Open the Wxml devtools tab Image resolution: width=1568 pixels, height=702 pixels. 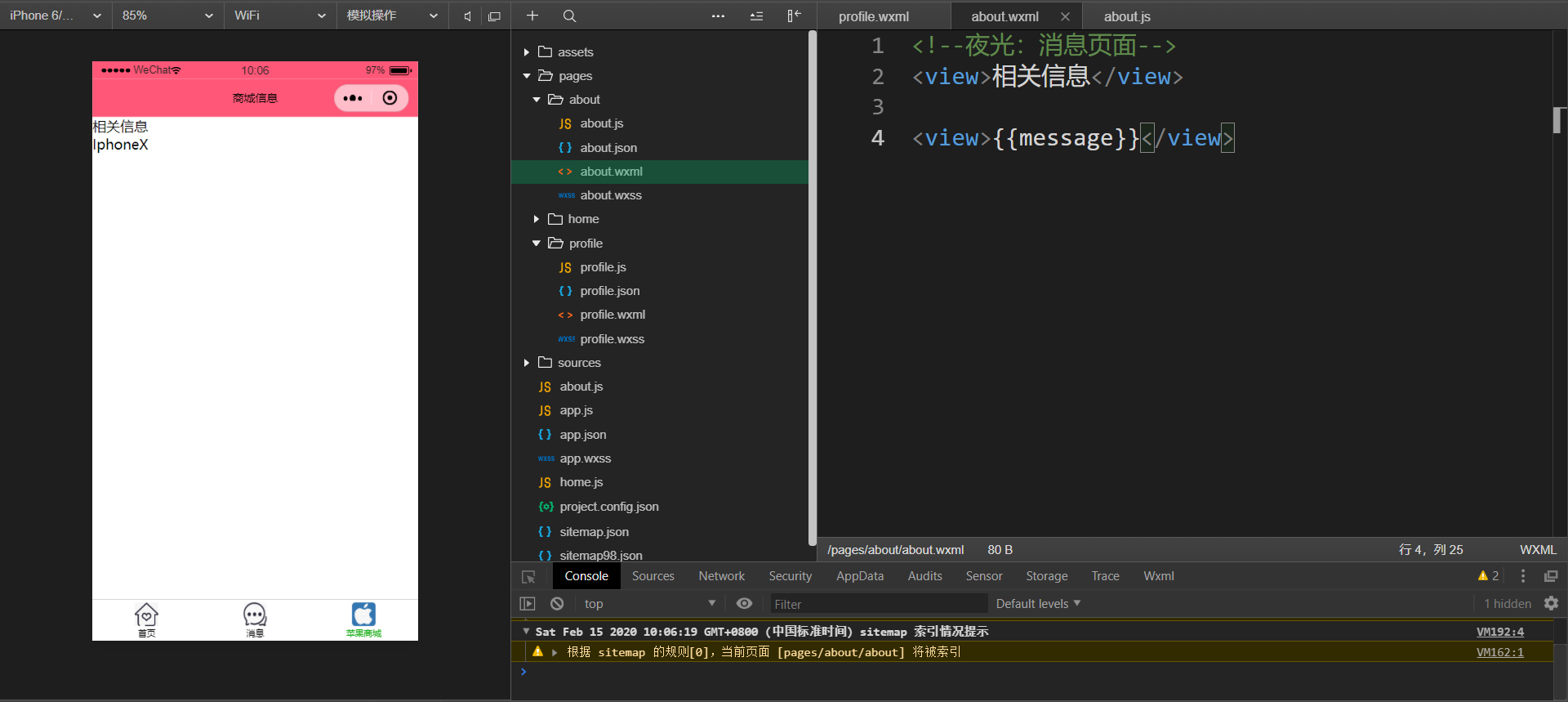tap(1159, 576)
